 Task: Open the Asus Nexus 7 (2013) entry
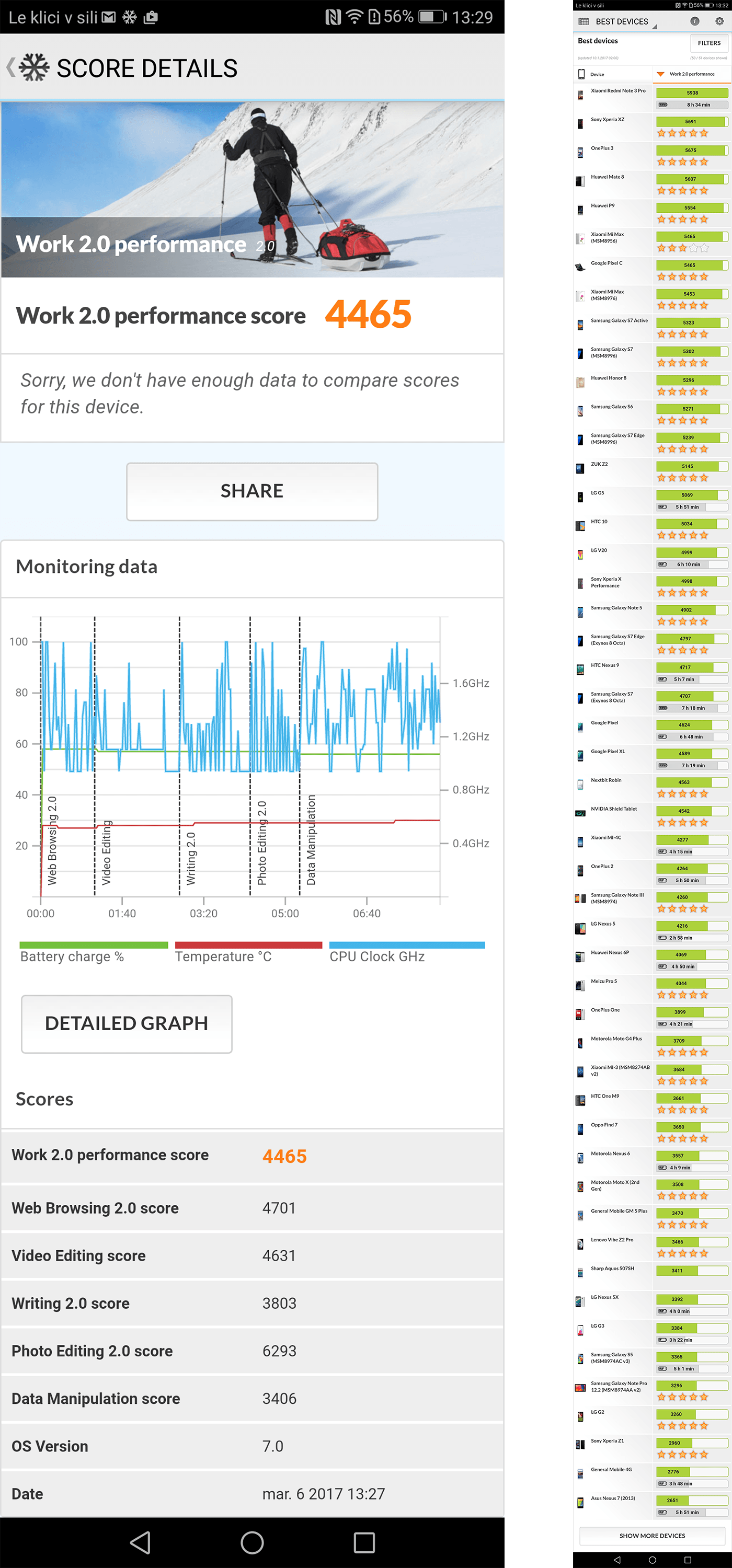coord(651,1505)
